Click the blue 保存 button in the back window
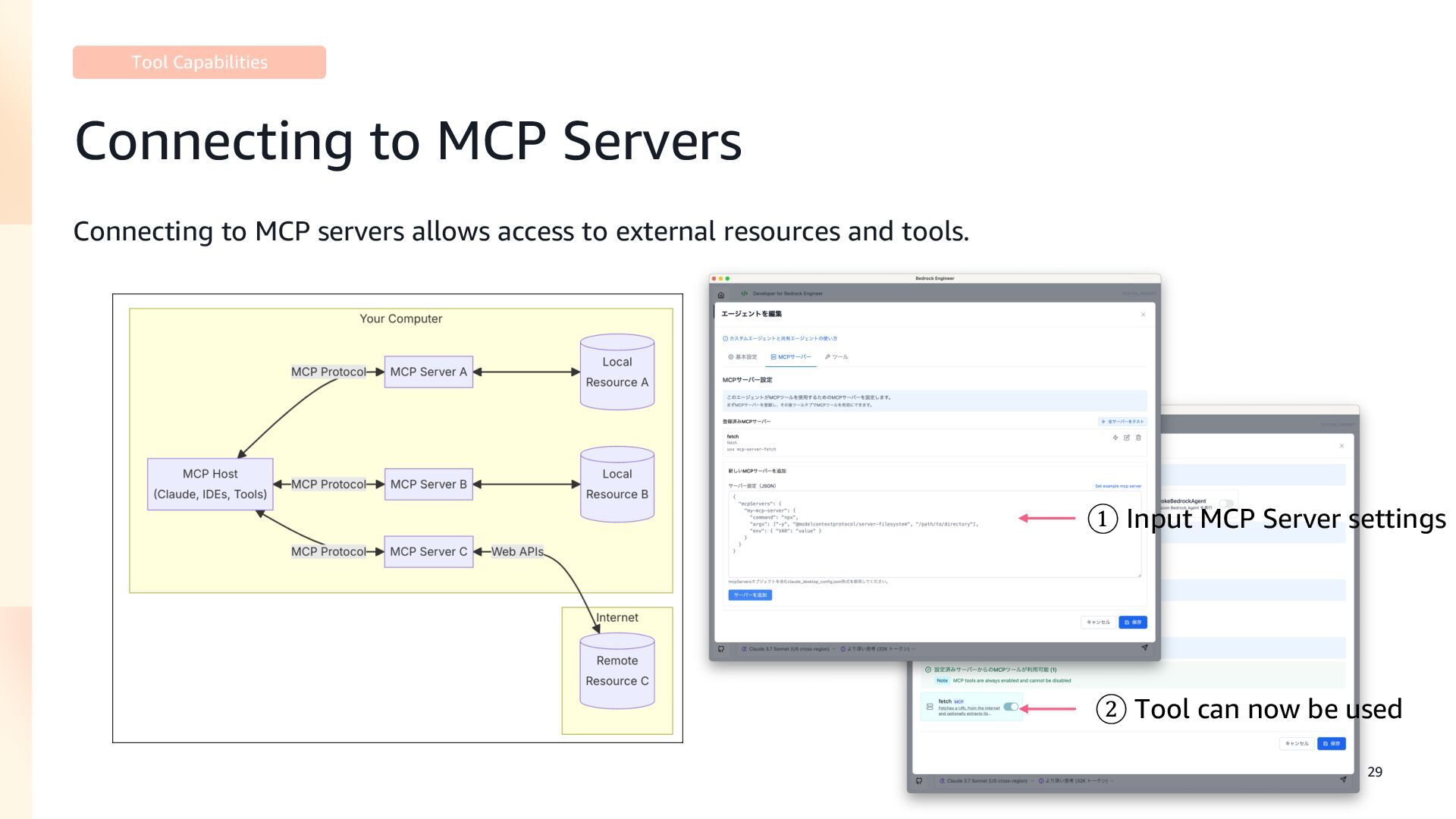 pyautogui.click(x=1332, y=744)
